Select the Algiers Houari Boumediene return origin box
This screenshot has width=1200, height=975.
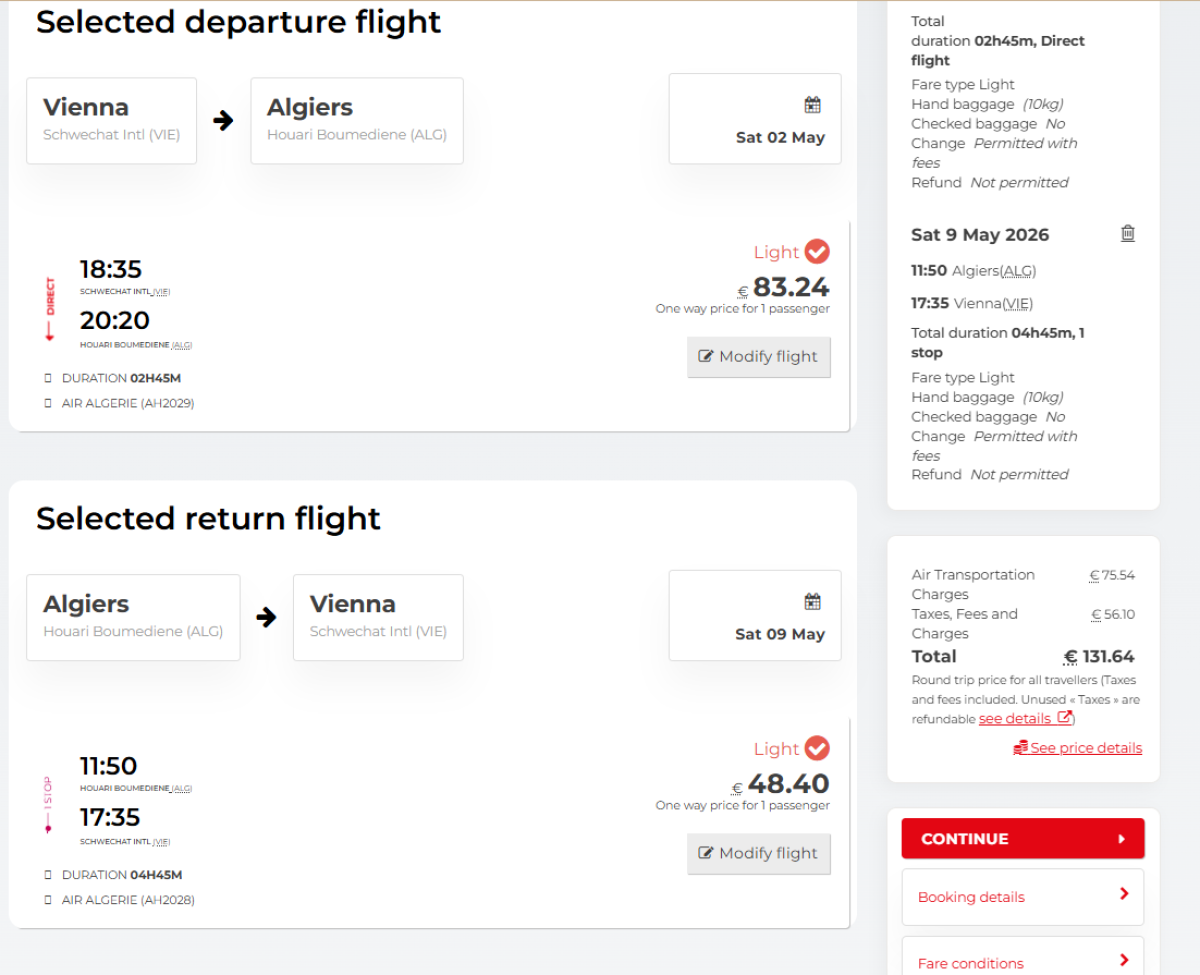[x=133, y=617]
